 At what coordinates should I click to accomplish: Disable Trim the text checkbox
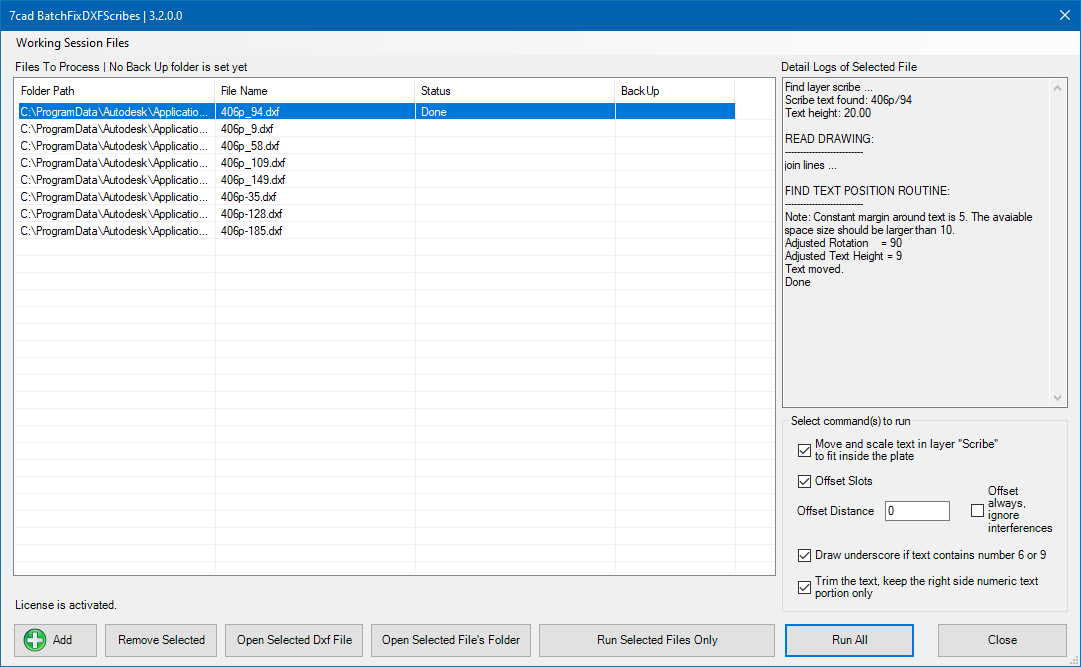pos(805,588)
